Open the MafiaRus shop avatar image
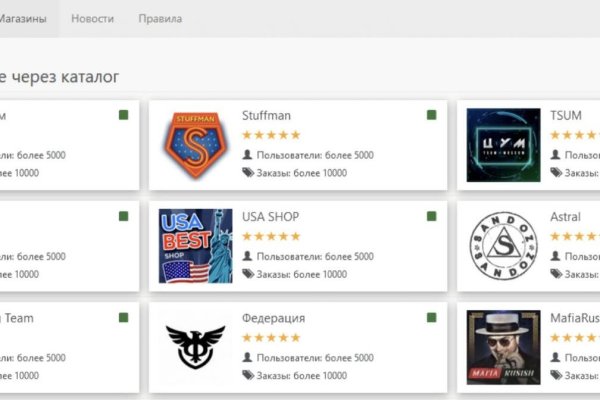This screenshot has height=400, width=600. tap(504, 346)
